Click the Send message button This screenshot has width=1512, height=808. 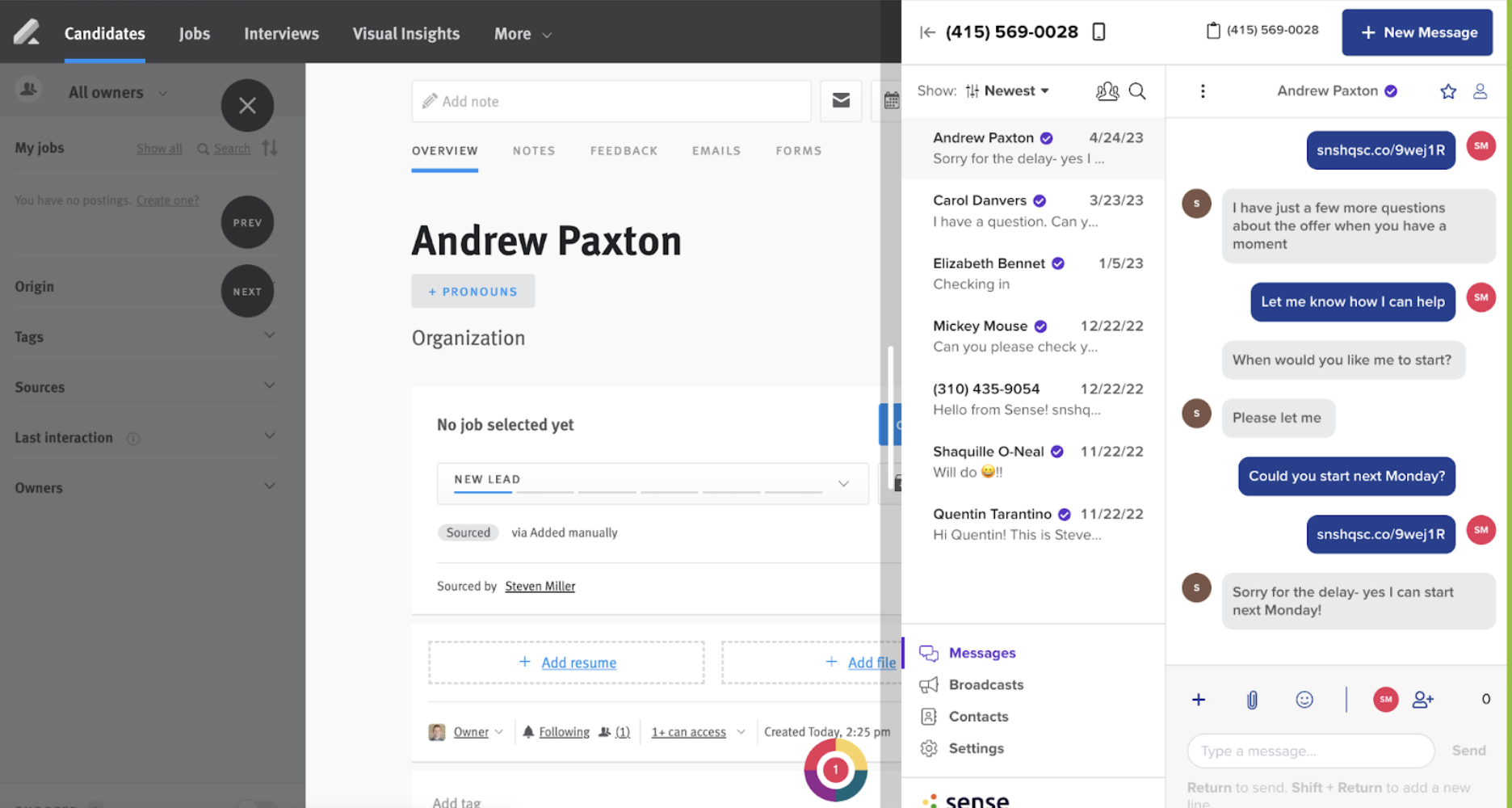coord(1468,751)
